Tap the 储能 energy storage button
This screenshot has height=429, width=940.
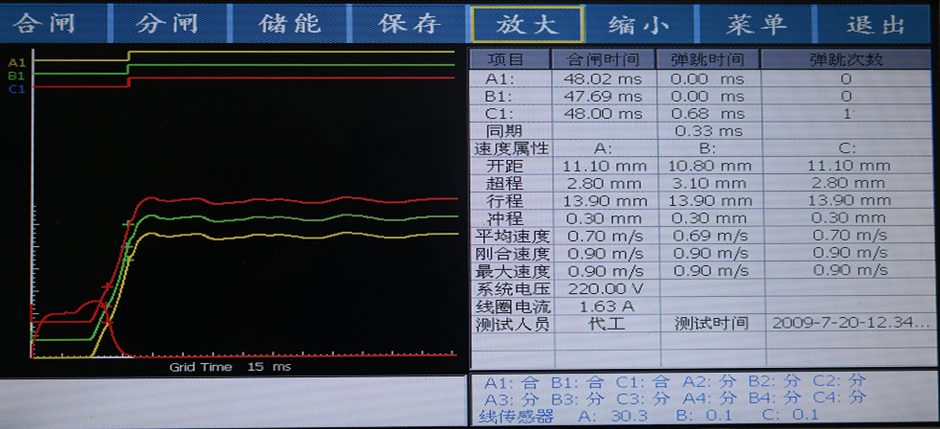pos(289,24)
